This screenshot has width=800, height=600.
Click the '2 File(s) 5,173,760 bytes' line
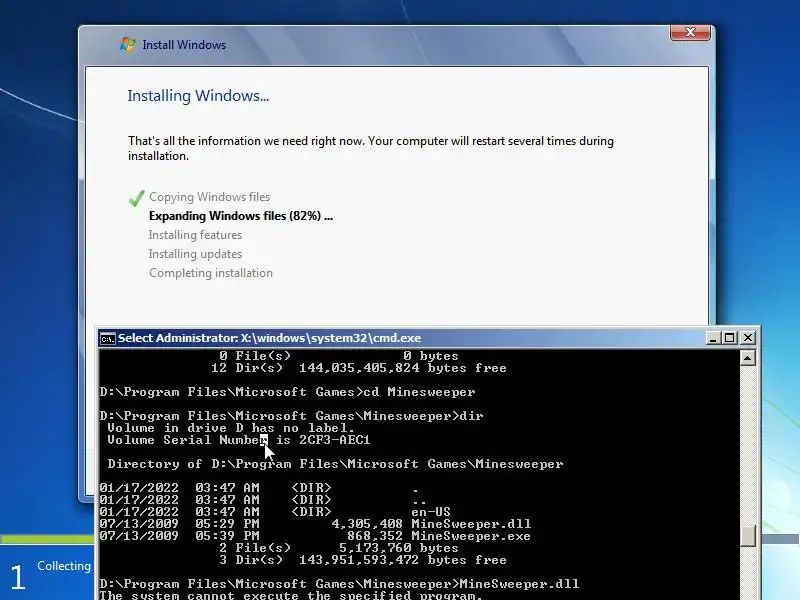pos(339,548)
